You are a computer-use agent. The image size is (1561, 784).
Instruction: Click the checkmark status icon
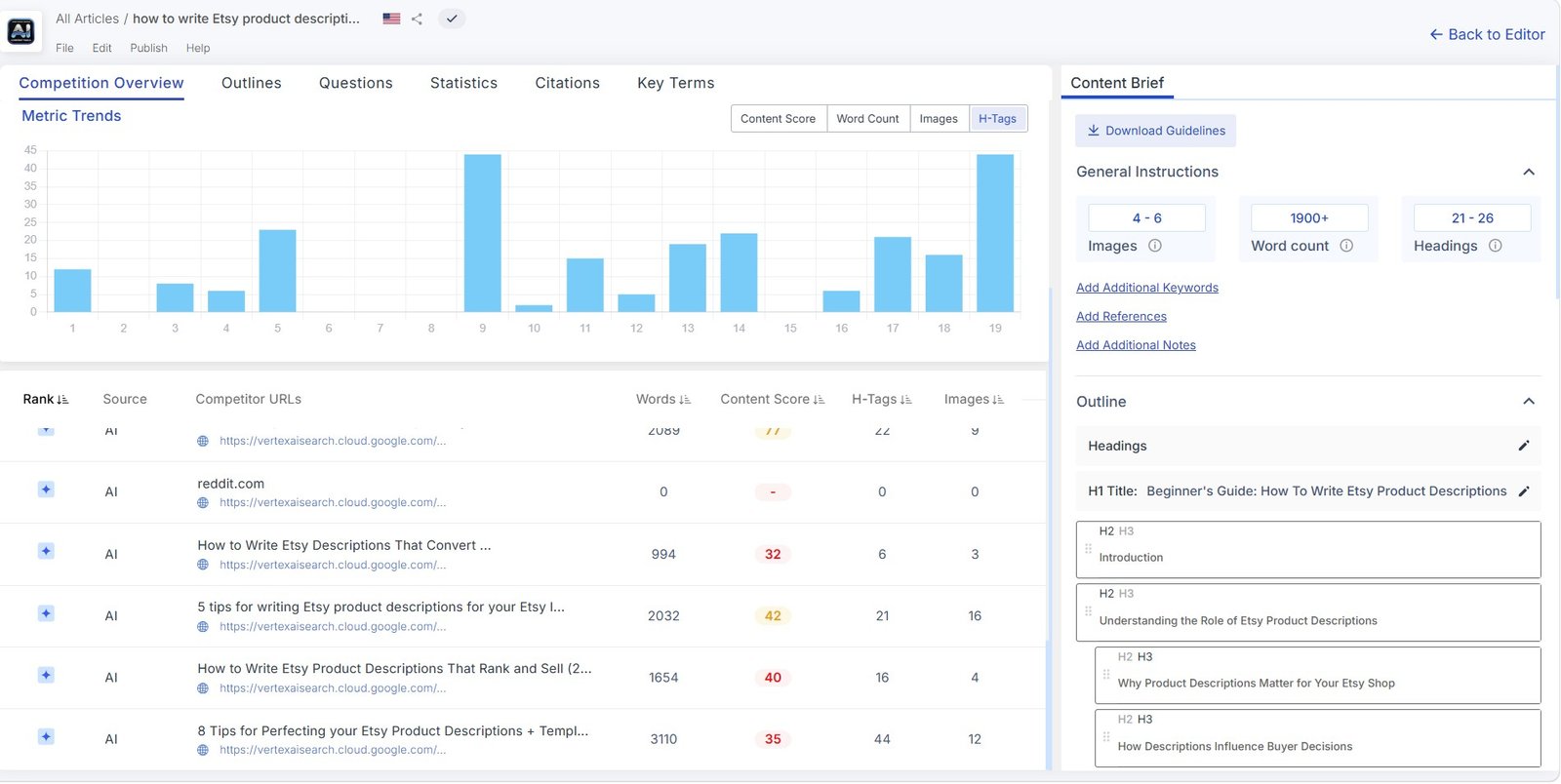tap(451, 19)
